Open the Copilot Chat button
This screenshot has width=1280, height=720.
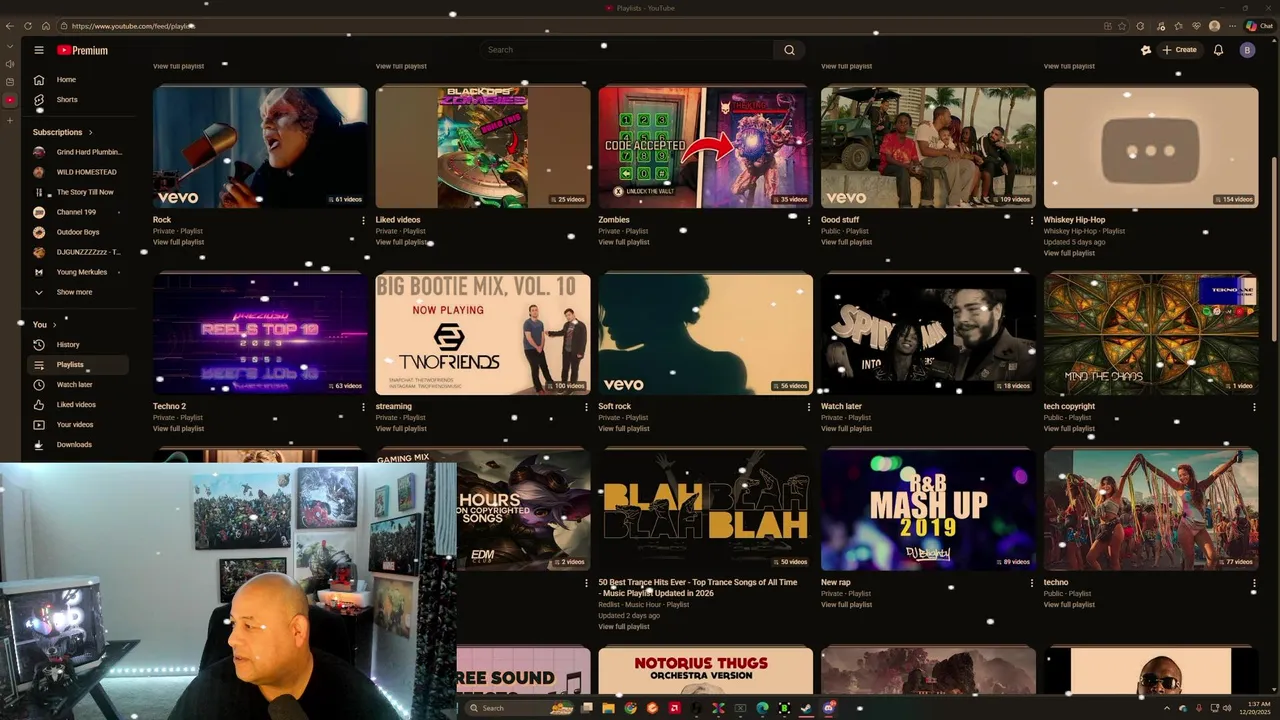point(1259,26)
